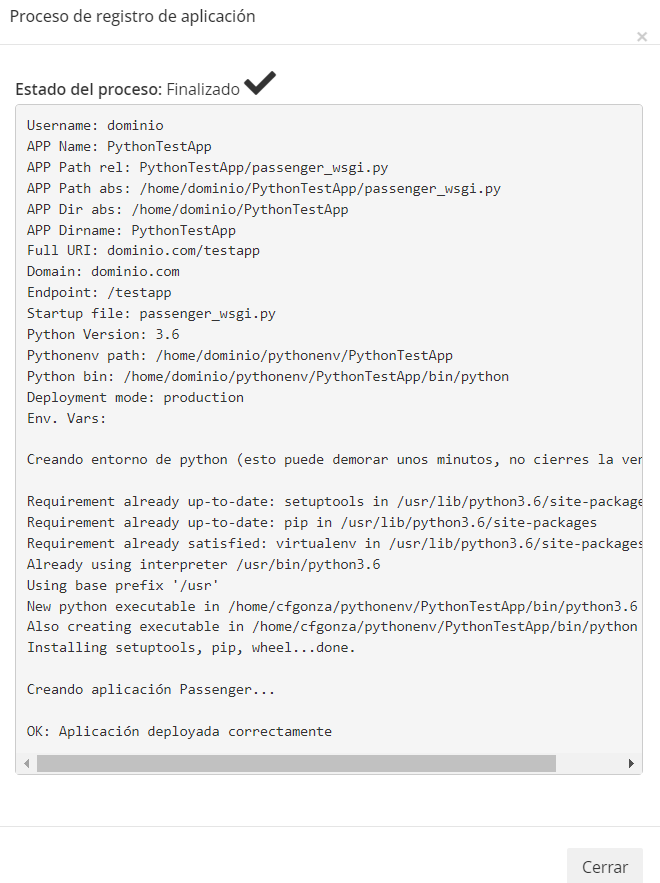Click the 'Endpoint: /testapp' line
Image resolution: width=660 pixels, height=883 pixels.
point(99,293)
